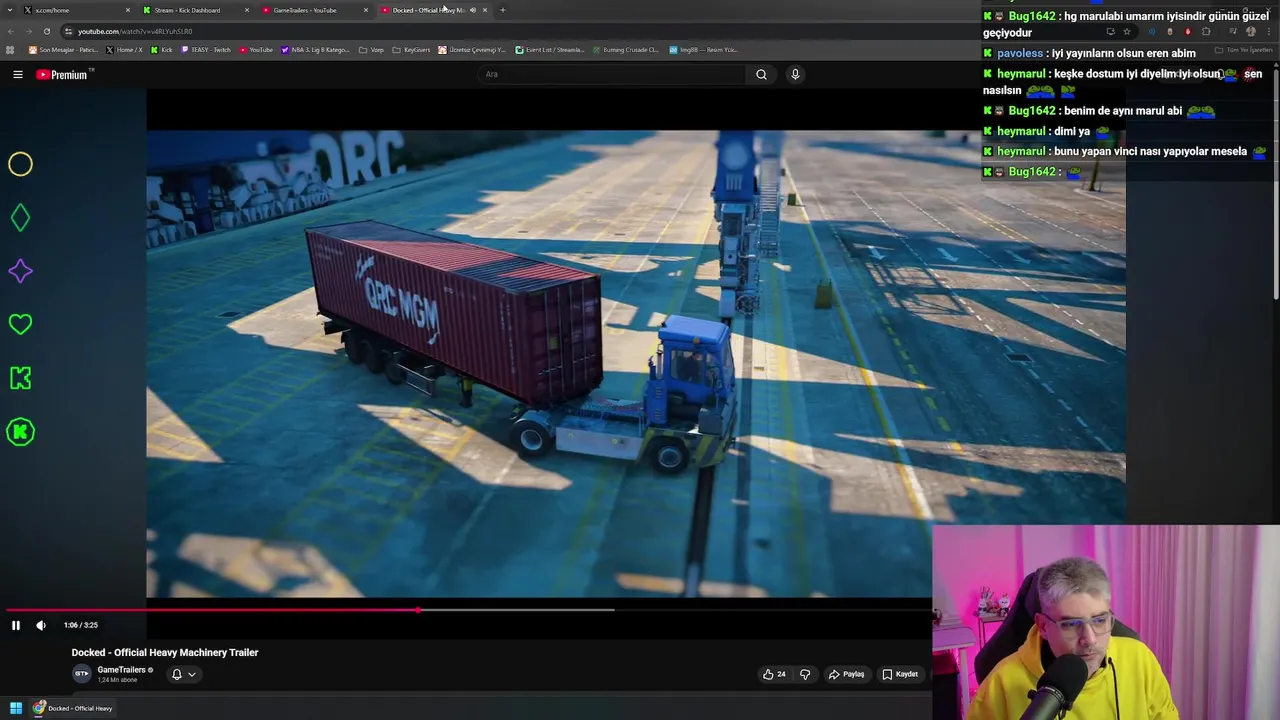Start voice search with microphone icon
Screen dimensions: 1280x720
[795, 74]
